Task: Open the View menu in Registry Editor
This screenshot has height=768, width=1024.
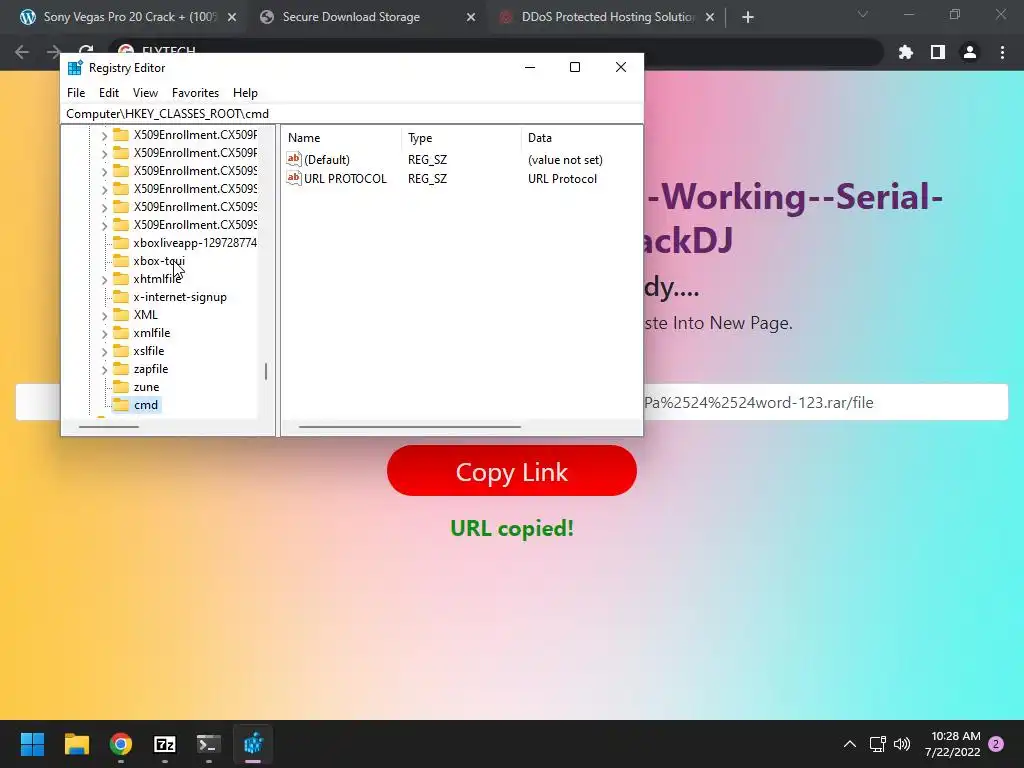Action: tap(145, 93)
